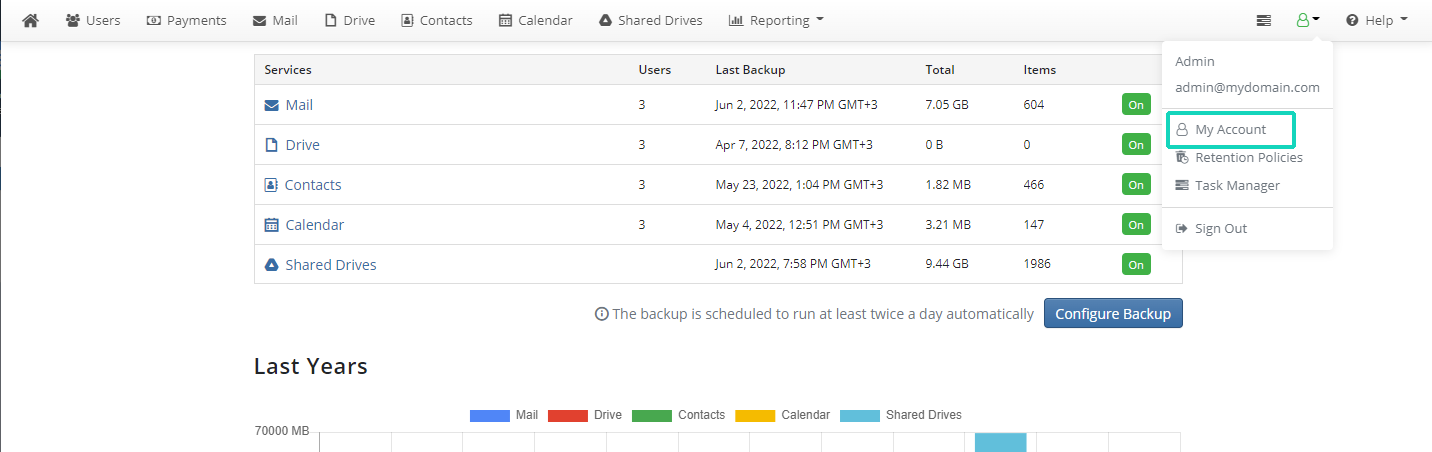Click the Contacts icon in Services table
The height and width of the screenshot is (452, 1432).
(271, 185)
